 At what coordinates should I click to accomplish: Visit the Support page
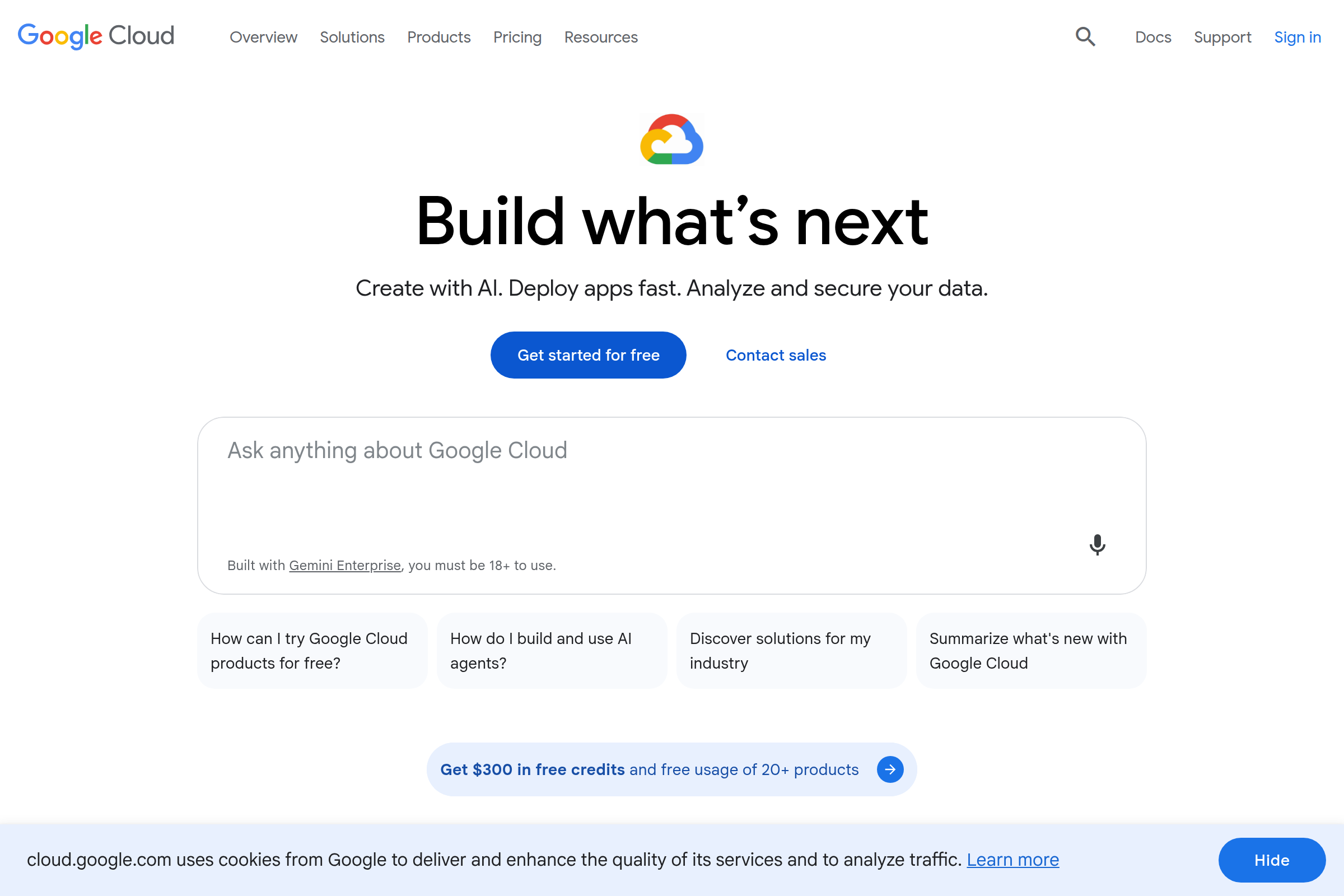tap(1222, 37)
